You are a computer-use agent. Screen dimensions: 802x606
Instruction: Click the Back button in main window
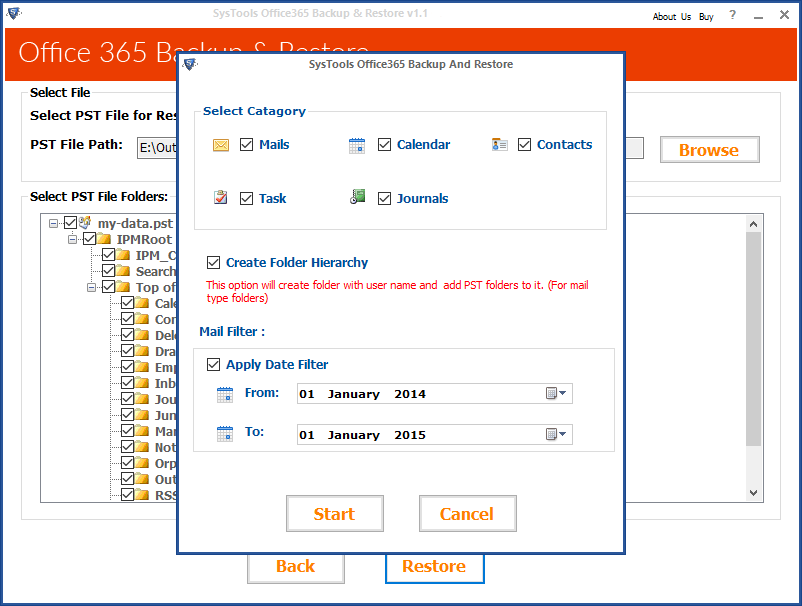point(296,567)
